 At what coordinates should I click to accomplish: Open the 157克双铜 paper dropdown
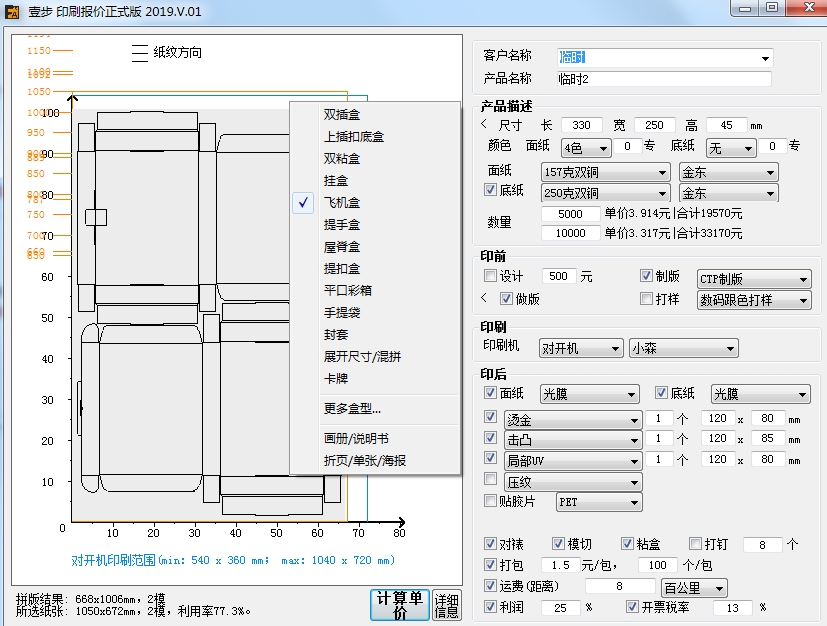coord(605,172)
